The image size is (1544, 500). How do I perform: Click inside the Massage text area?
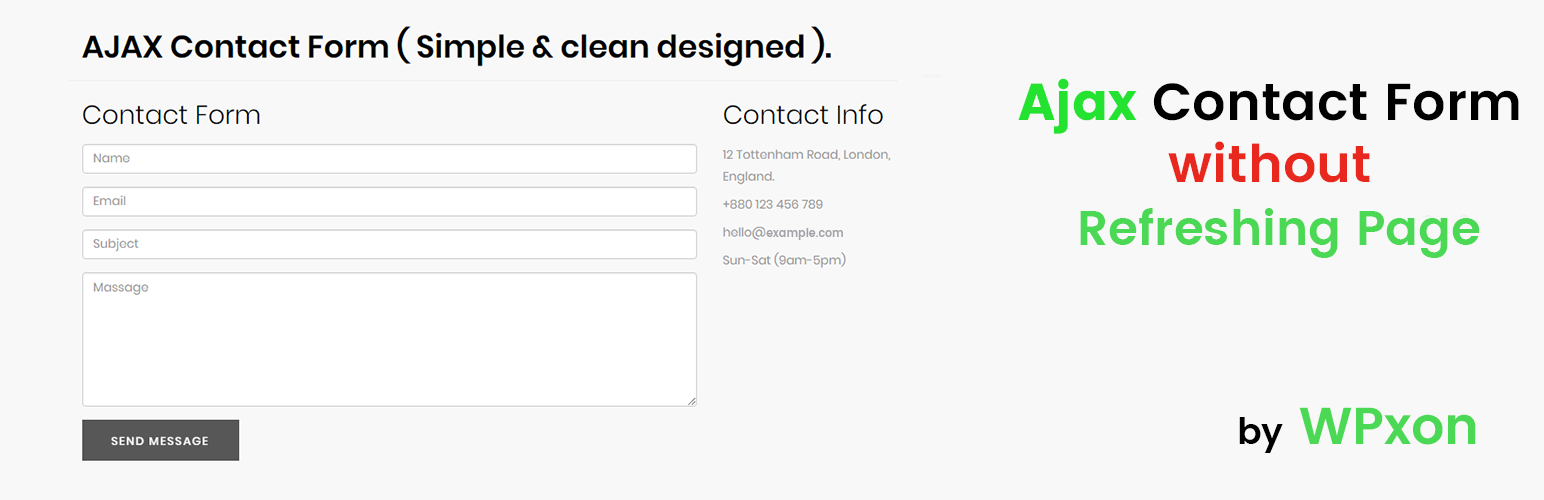click(389, 339)
